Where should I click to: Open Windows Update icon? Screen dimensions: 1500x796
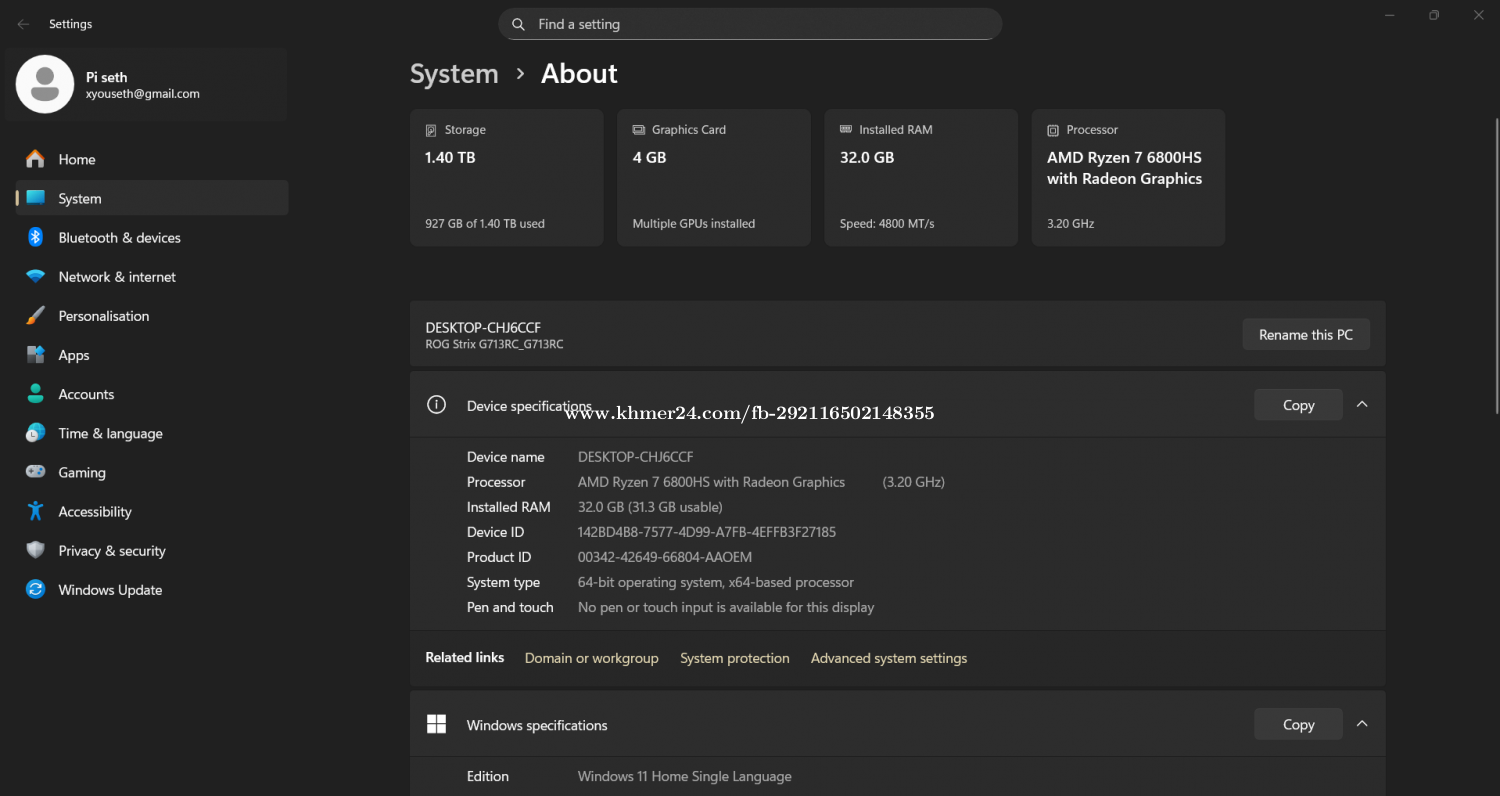(36, 590)
